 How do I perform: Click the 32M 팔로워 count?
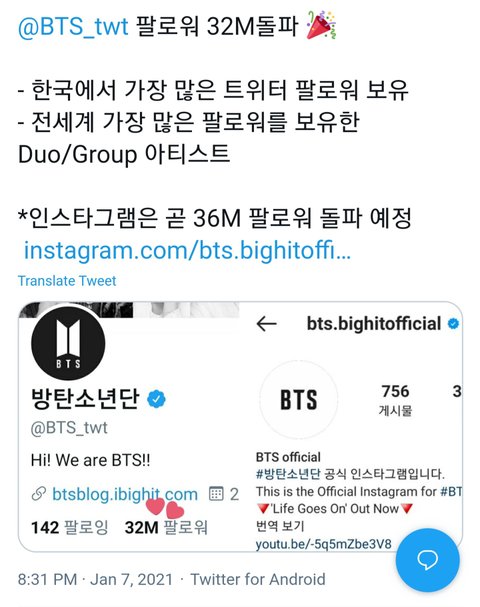coord(166,527)
